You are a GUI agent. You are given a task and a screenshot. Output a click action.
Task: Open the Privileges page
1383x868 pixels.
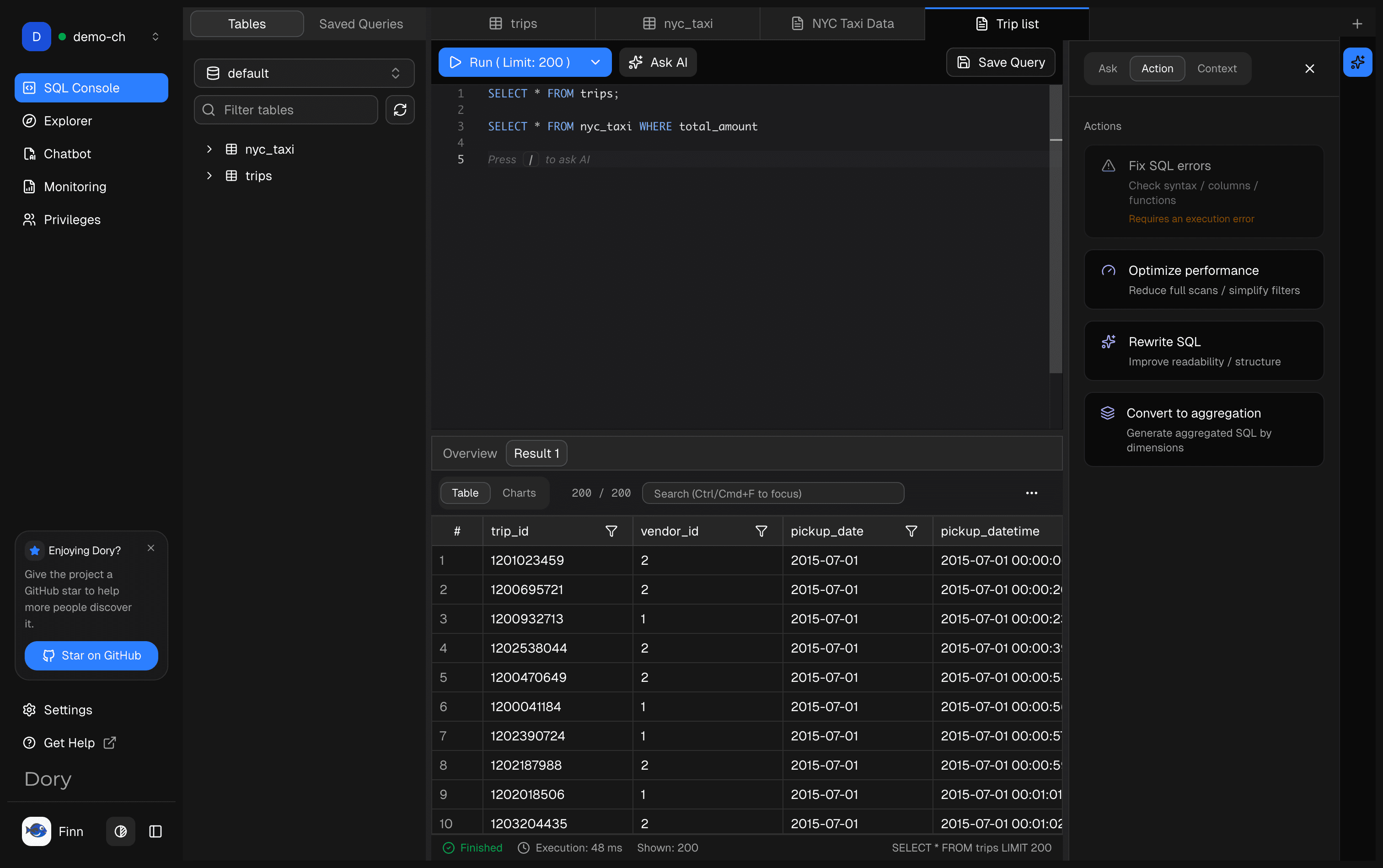tap(91, 220)
